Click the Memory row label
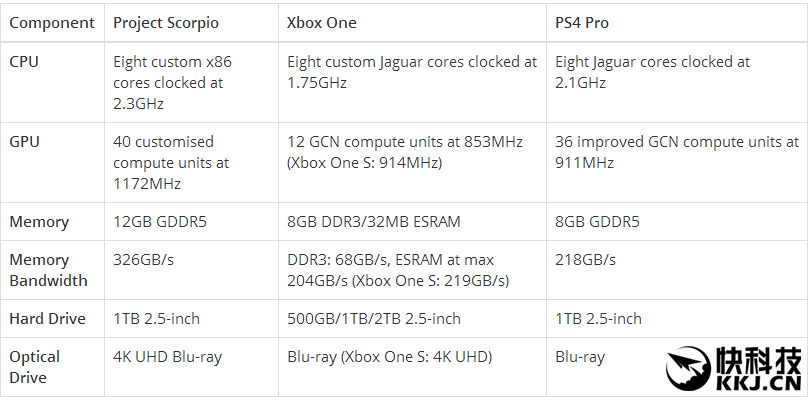This screenshot has height=401, width=811. click(39, 222)
